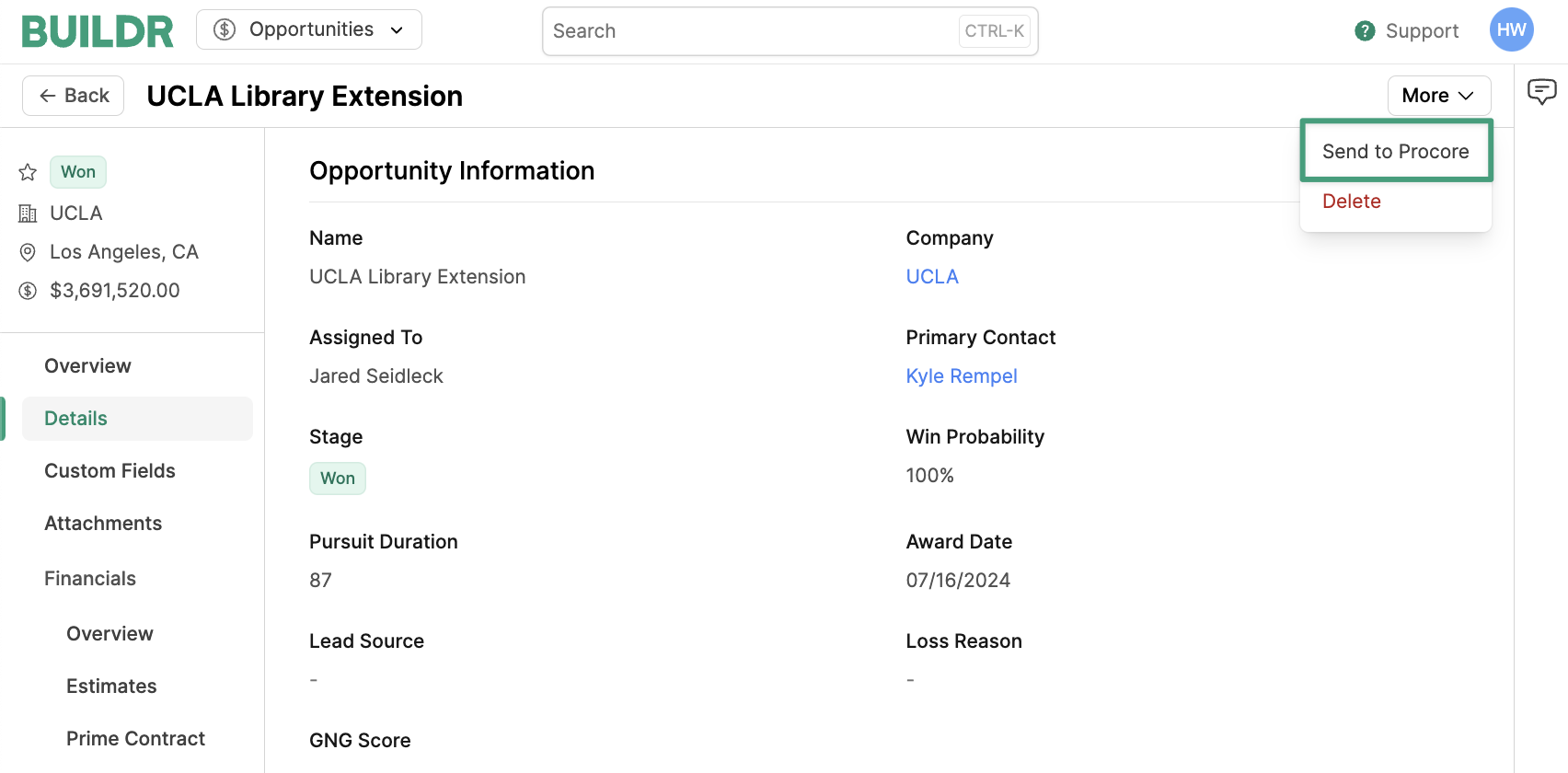Go back with the Back button

tap(74, 96)
